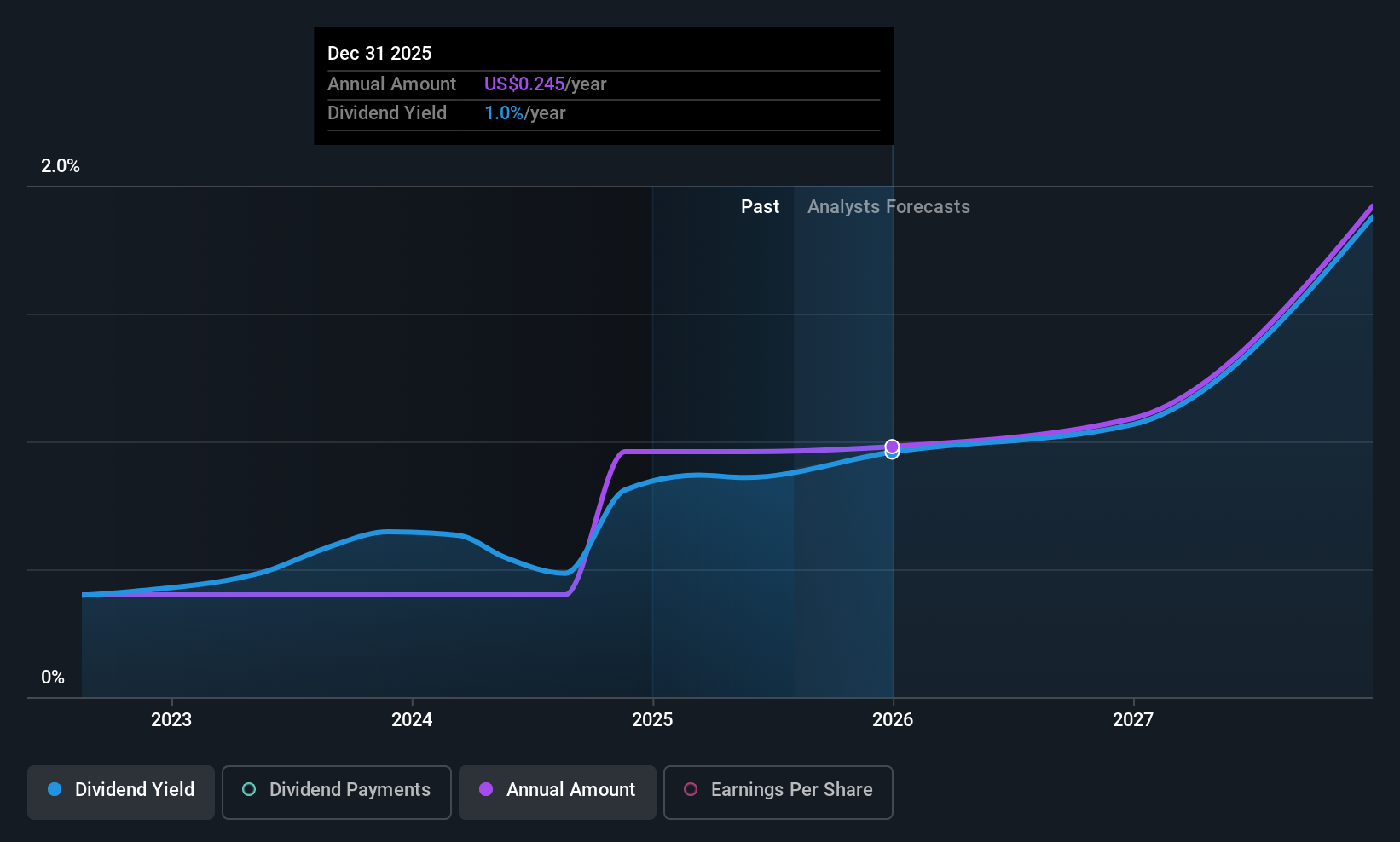
Task: Click the 2024 x-axis label
Action: click(x=412, y=719)
